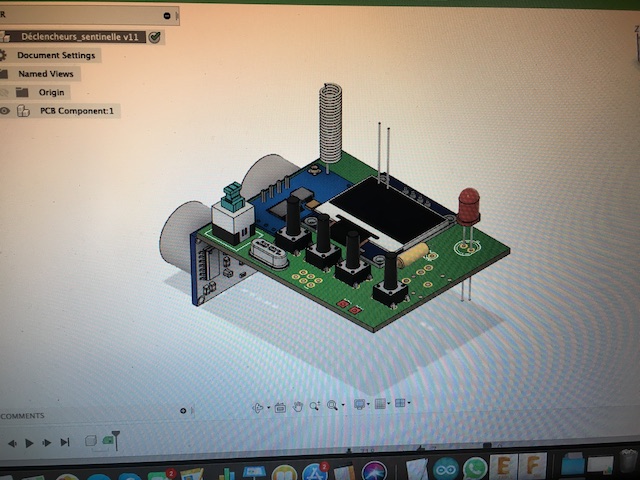Select Named Views in browser tree
The image size is (640, 480).
(x=46, y=74)
